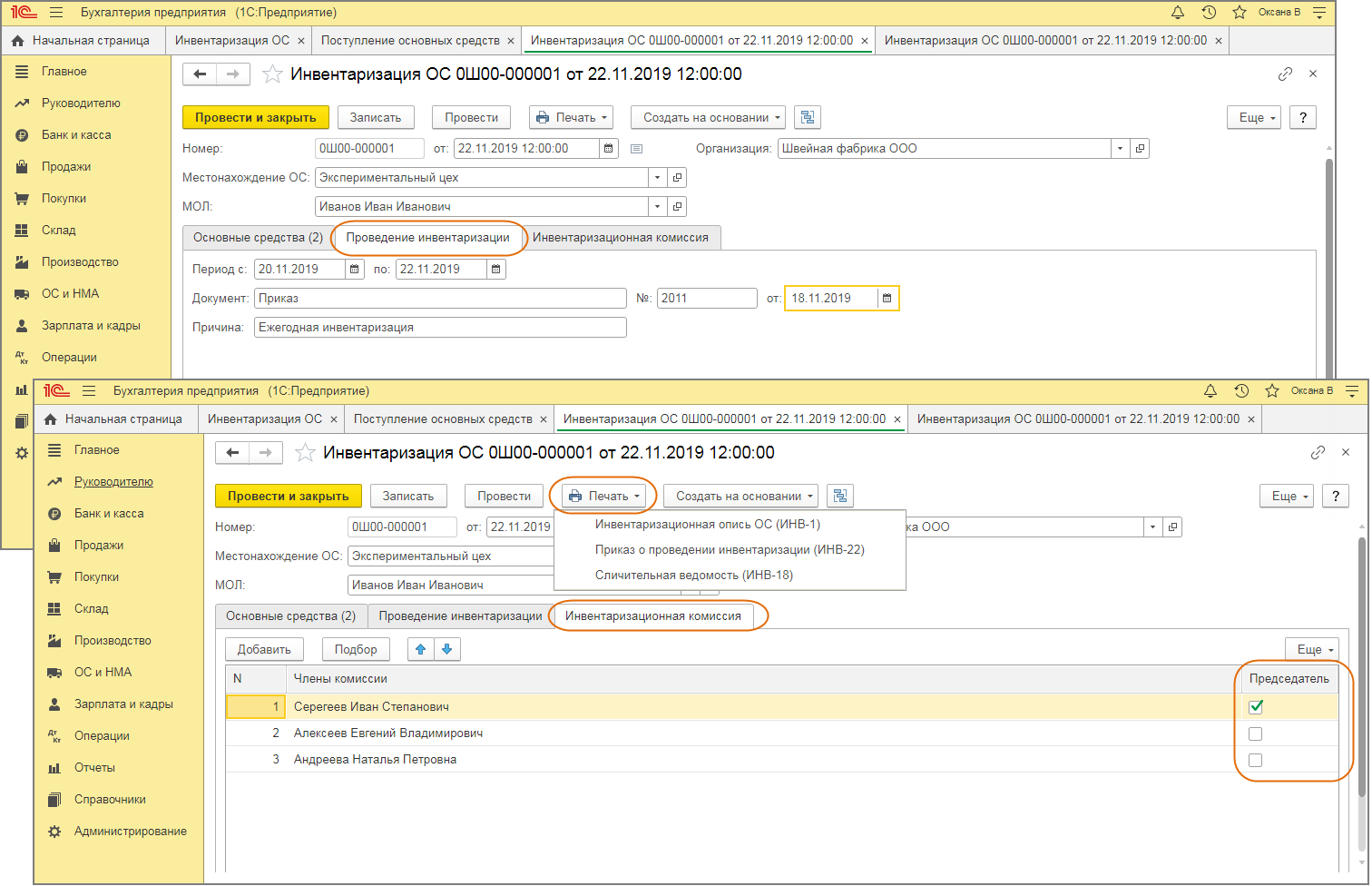Open the functions menu icon in front window title bar
Viewport: 1372px width, 886px height.
1353,391
